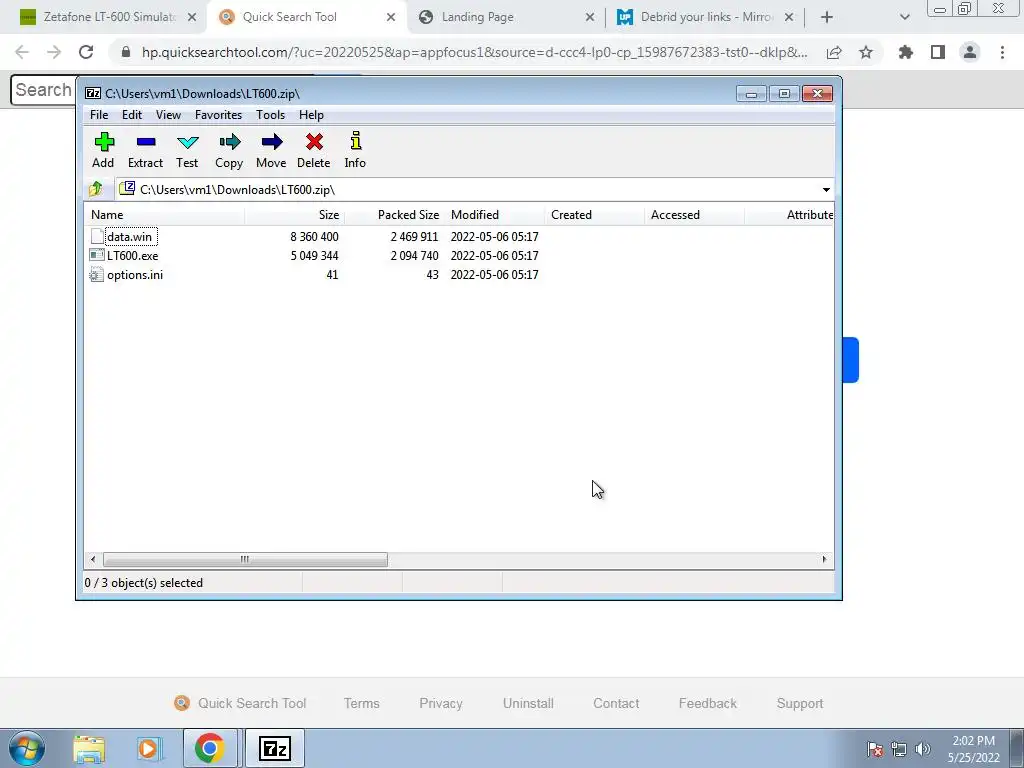Open the Tools menu
The image size is (1024, 768).
click(x=270, y=115)
